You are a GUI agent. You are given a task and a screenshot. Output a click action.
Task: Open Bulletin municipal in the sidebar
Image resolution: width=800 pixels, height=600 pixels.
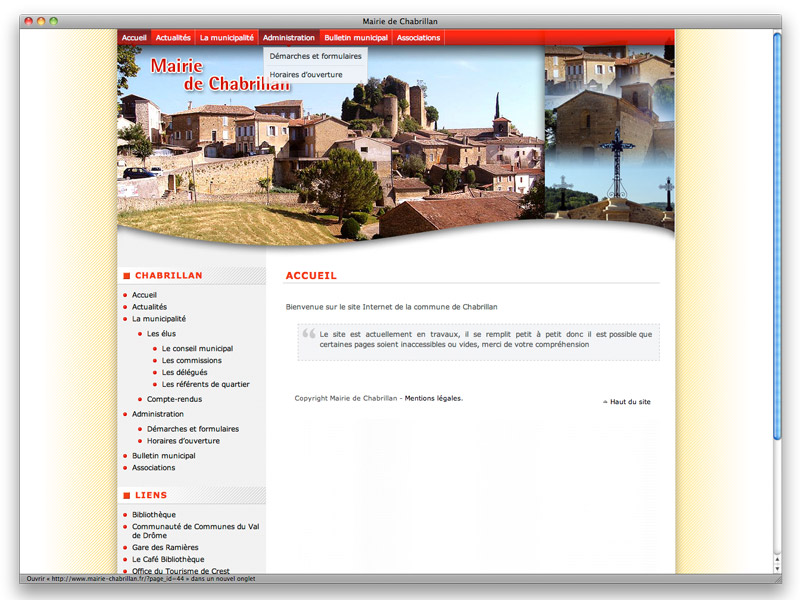[164, 456]
